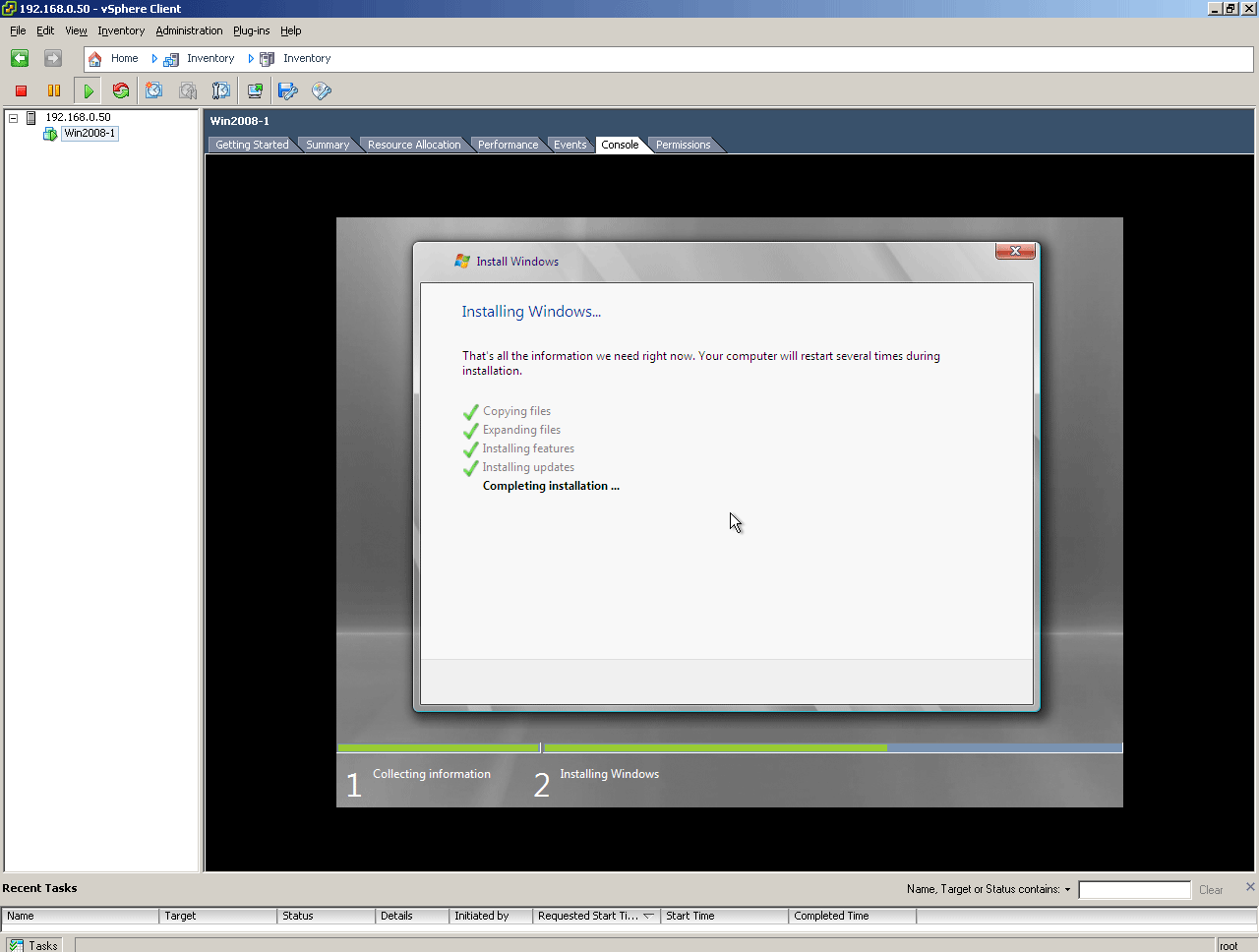The image size is (1259, 952).
Task: Sort by Requested Start Time column
Action: tap(596, 917)
